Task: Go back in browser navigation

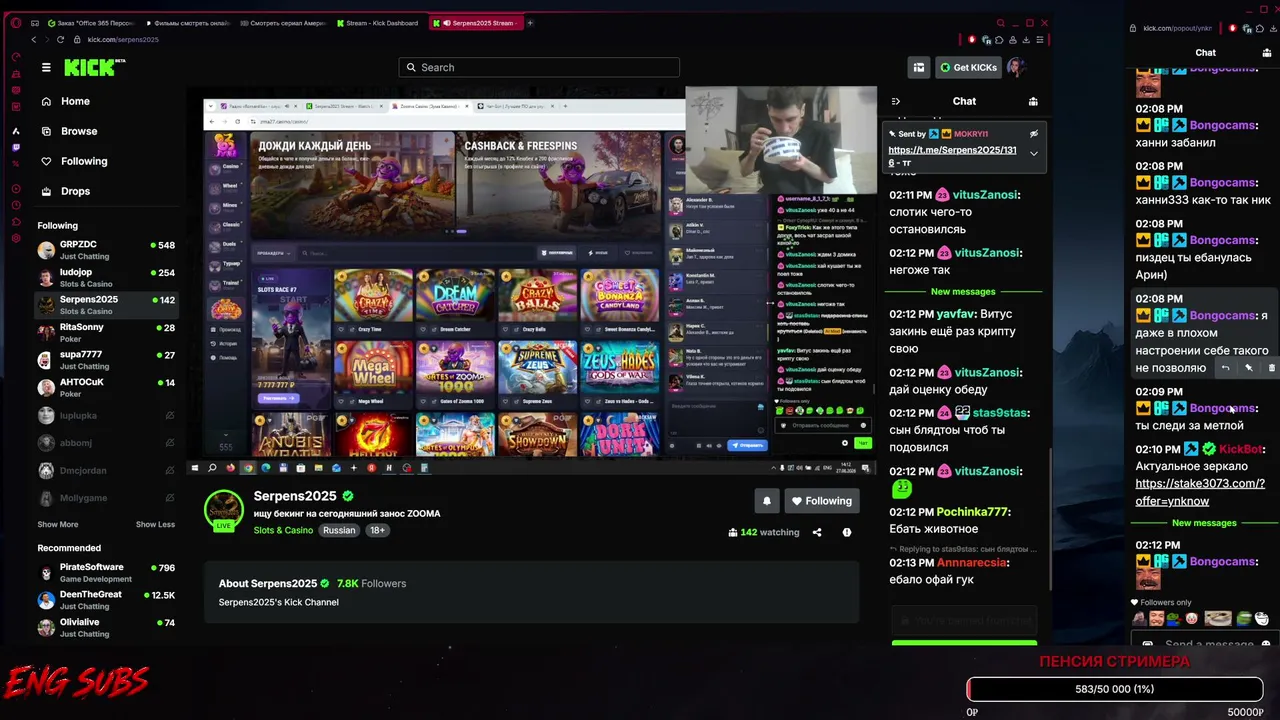Action: coord(33,39)
